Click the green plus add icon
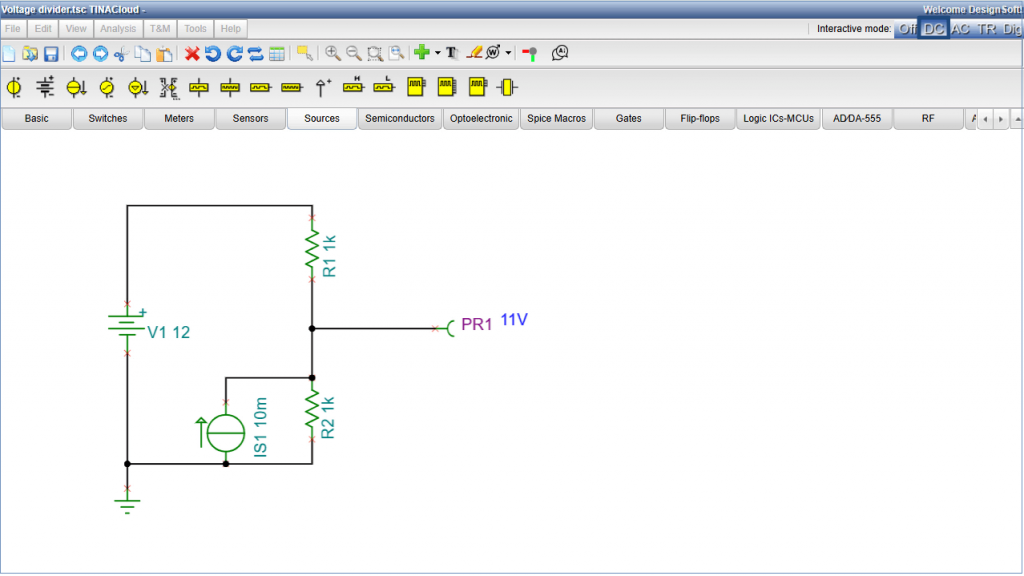 coord(422,53)
